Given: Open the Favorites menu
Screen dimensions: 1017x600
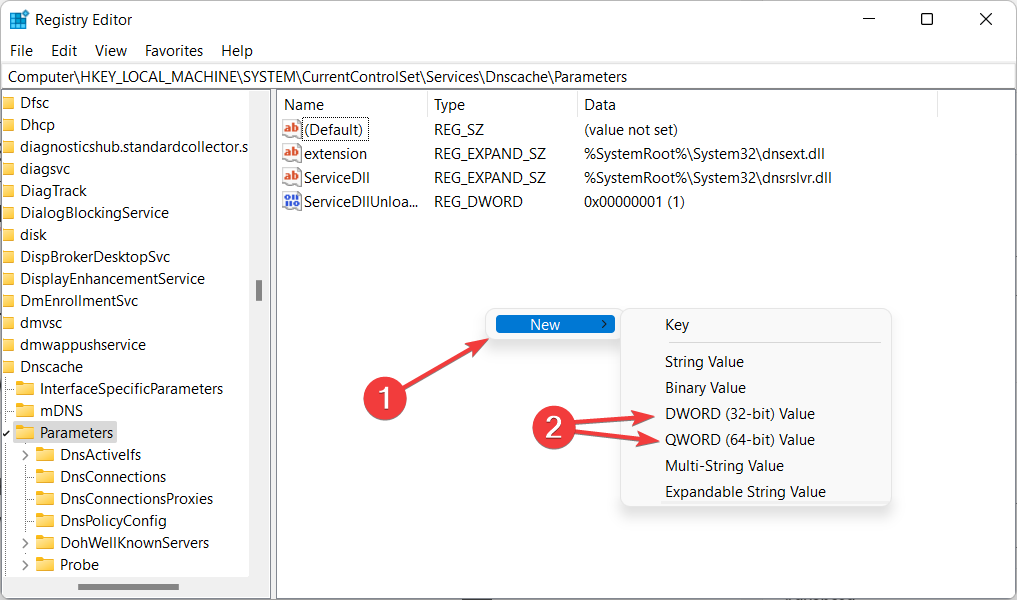Looking at the screenshot, I should 173,50.
